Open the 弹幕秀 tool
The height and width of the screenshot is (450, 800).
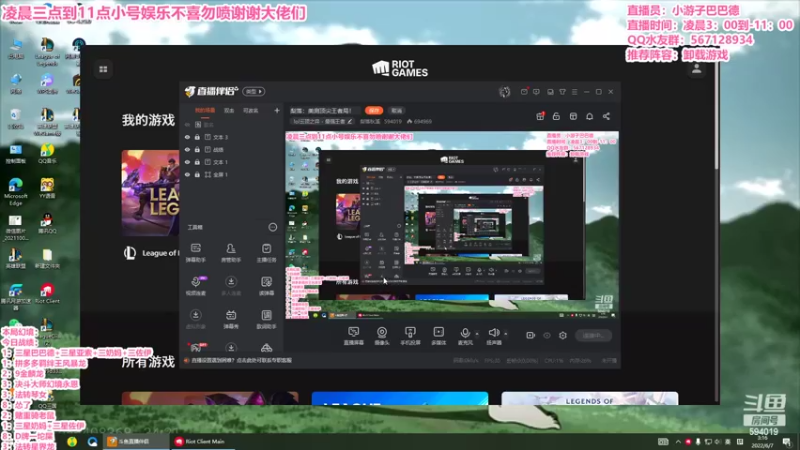click(x=231, y=319)
